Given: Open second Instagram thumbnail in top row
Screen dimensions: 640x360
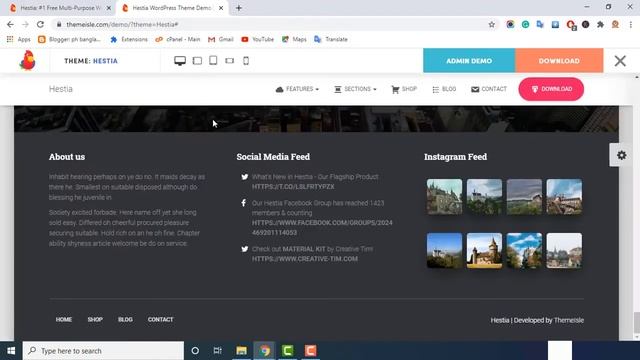Looking at the screenshot, I should click(x=484, y=197).
